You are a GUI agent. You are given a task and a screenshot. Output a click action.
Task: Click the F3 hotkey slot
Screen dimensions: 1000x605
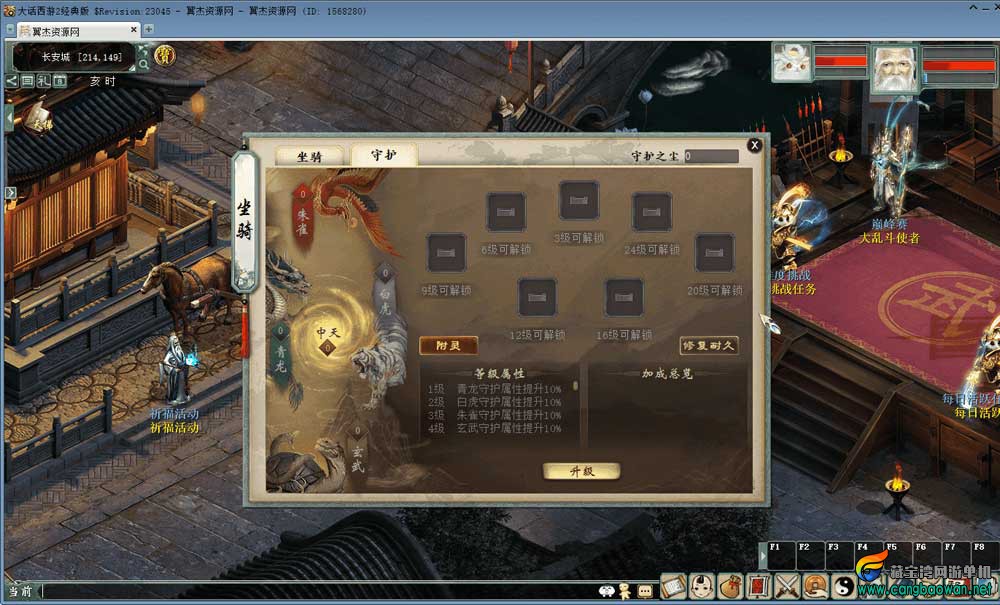point(840,555)
